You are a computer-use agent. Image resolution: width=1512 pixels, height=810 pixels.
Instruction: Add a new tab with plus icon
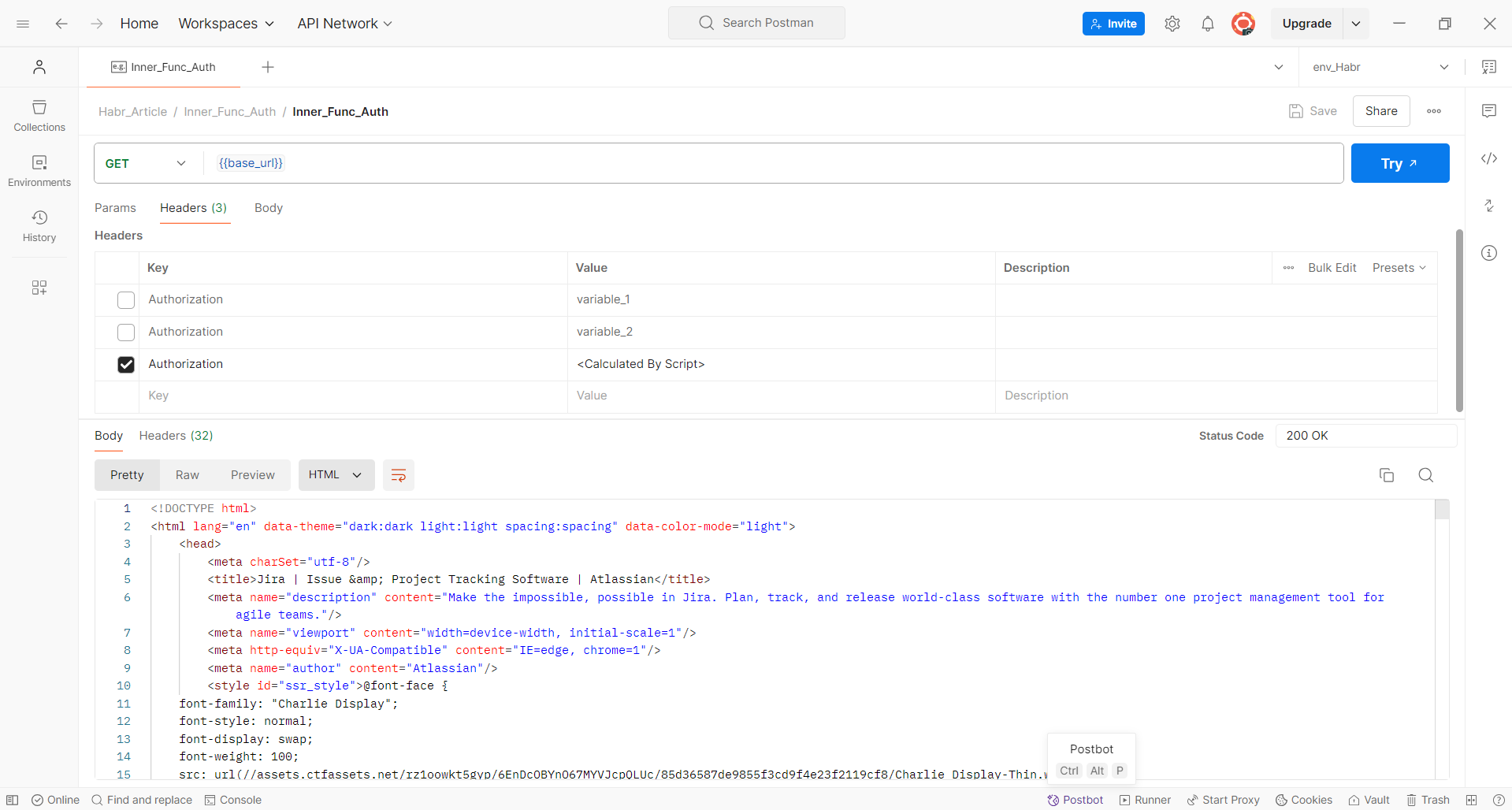[268, 67]
